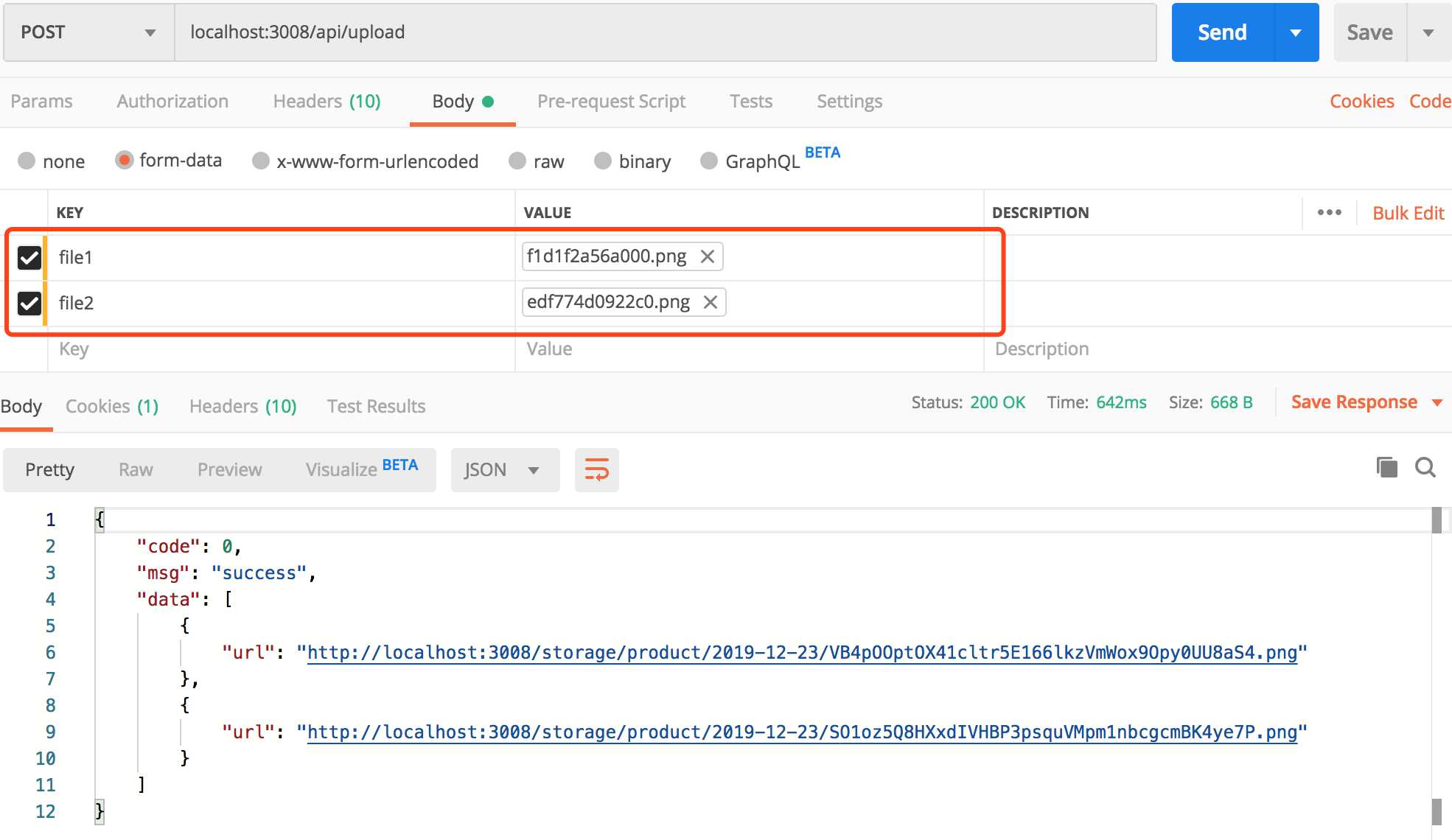Open the POST method dropdown
This screenshot has height=840, width=1452.
[88, 32]
